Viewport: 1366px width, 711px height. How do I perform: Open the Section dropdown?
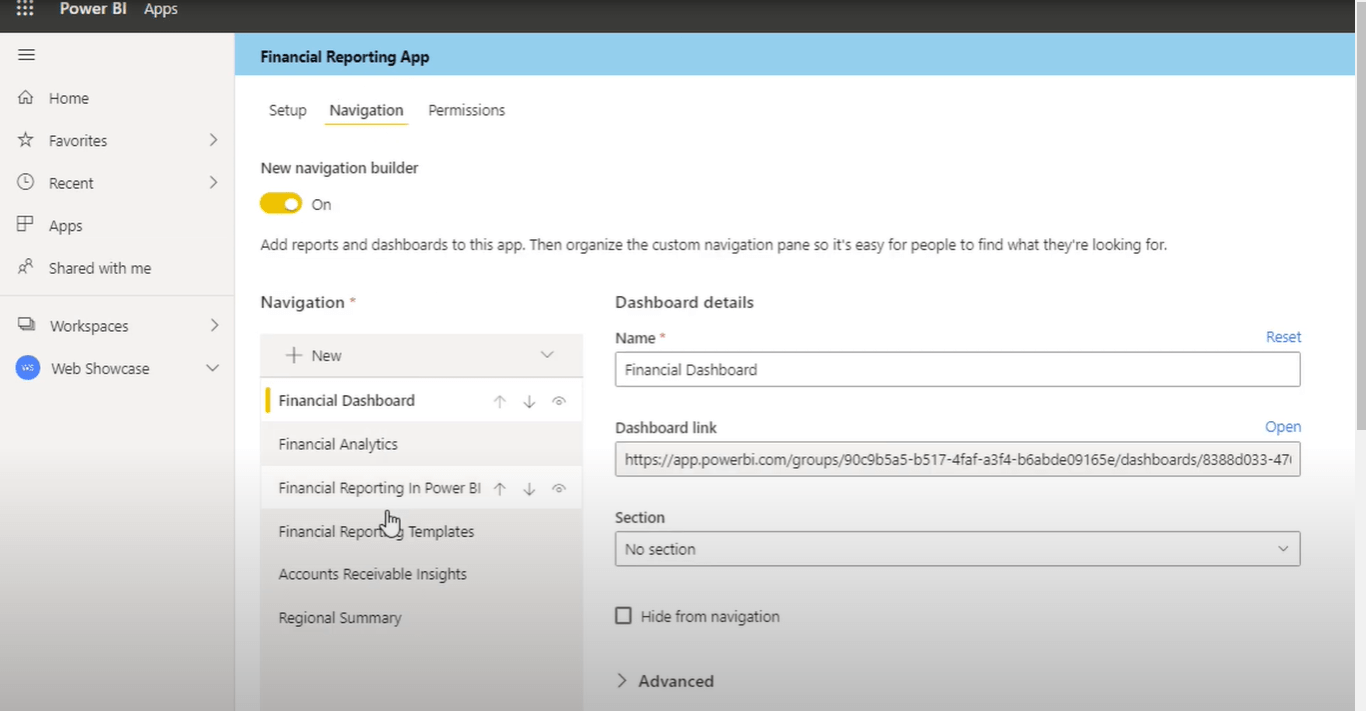[957, 549]
